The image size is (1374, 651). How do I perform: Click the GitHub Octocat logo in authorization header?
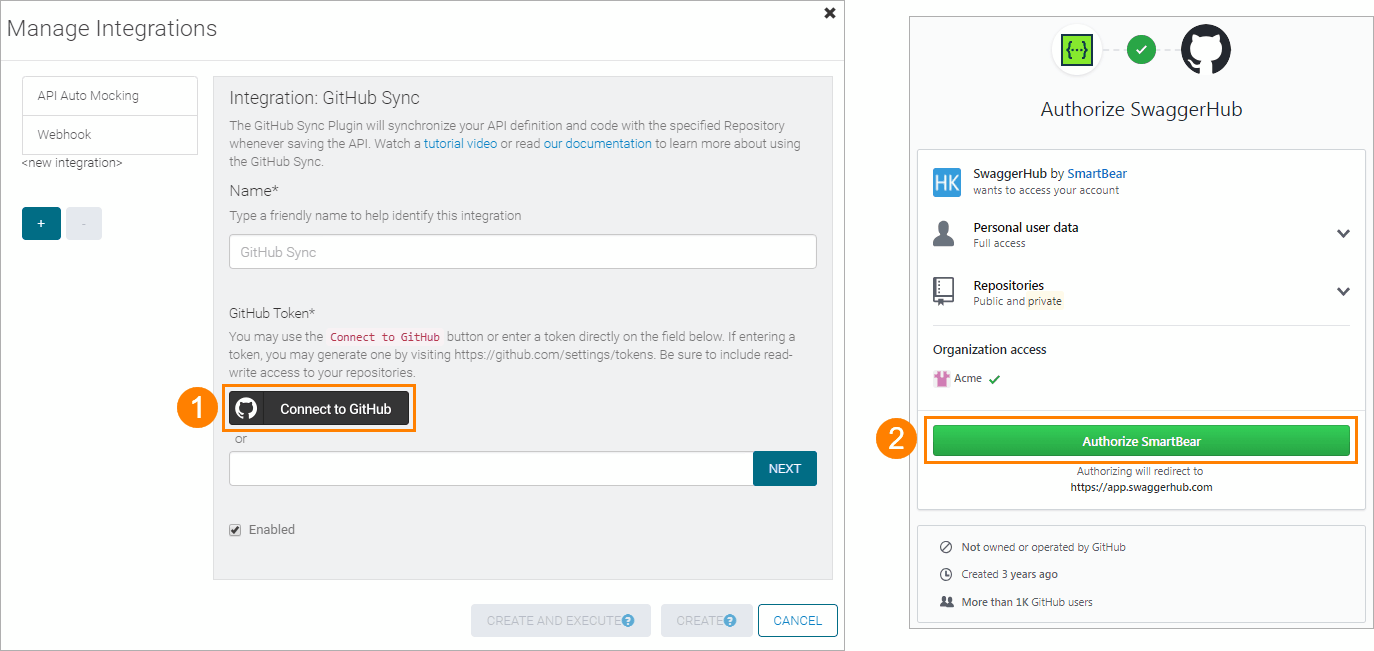(1205, 49)
